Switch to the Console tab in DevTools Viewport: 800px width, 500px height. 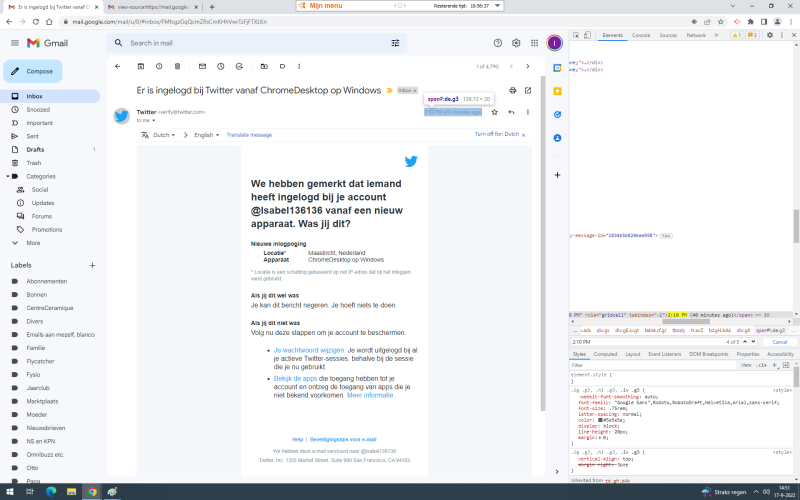(x=641, y=35)
